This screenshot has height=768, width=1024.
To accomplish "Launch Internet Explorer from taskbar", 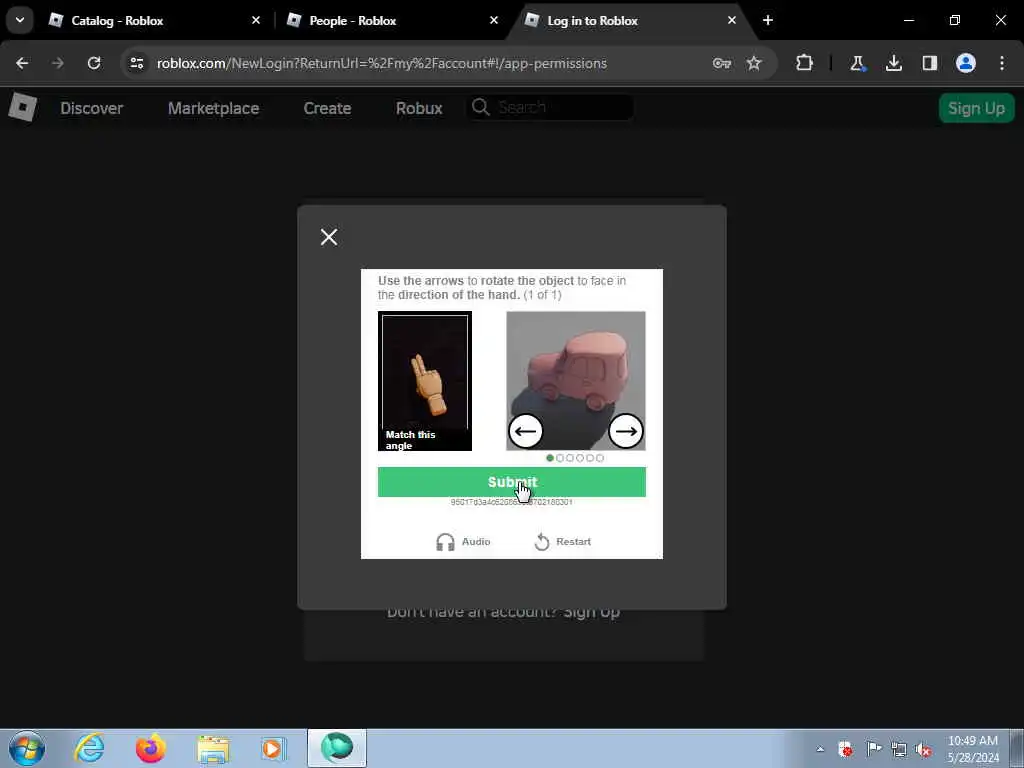I will (x=89, y=748).
